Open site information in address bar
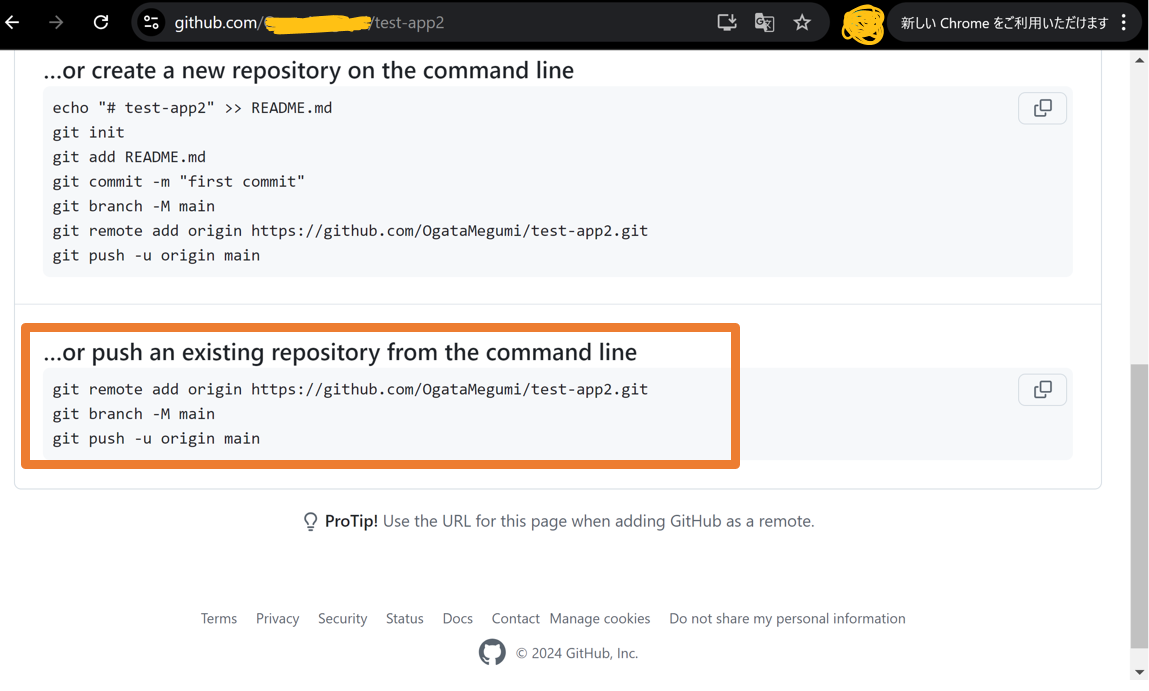 [152, 22]
